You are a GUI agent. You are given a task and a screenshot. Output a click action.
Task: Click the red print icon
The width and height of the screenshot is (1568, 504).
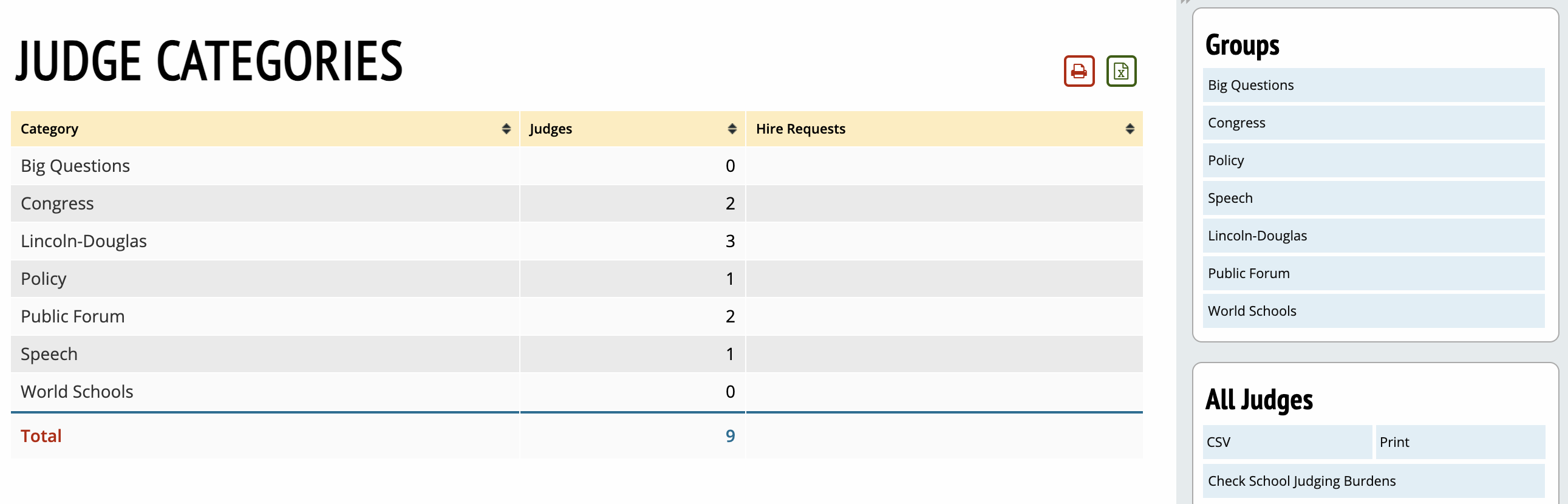click(1079, 71)
